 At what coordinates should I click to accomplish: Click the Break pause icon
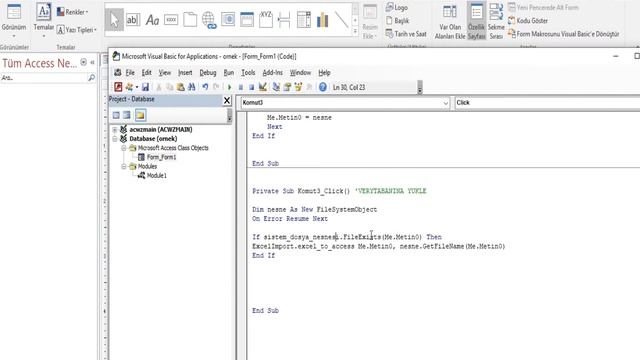[x=240, y=87]
